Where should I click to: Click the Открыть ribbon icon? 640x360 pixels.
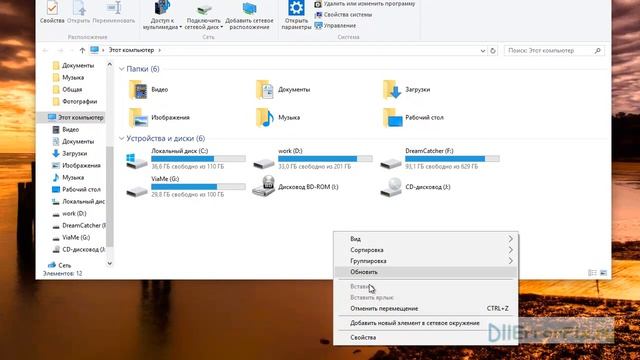[78, 12]
